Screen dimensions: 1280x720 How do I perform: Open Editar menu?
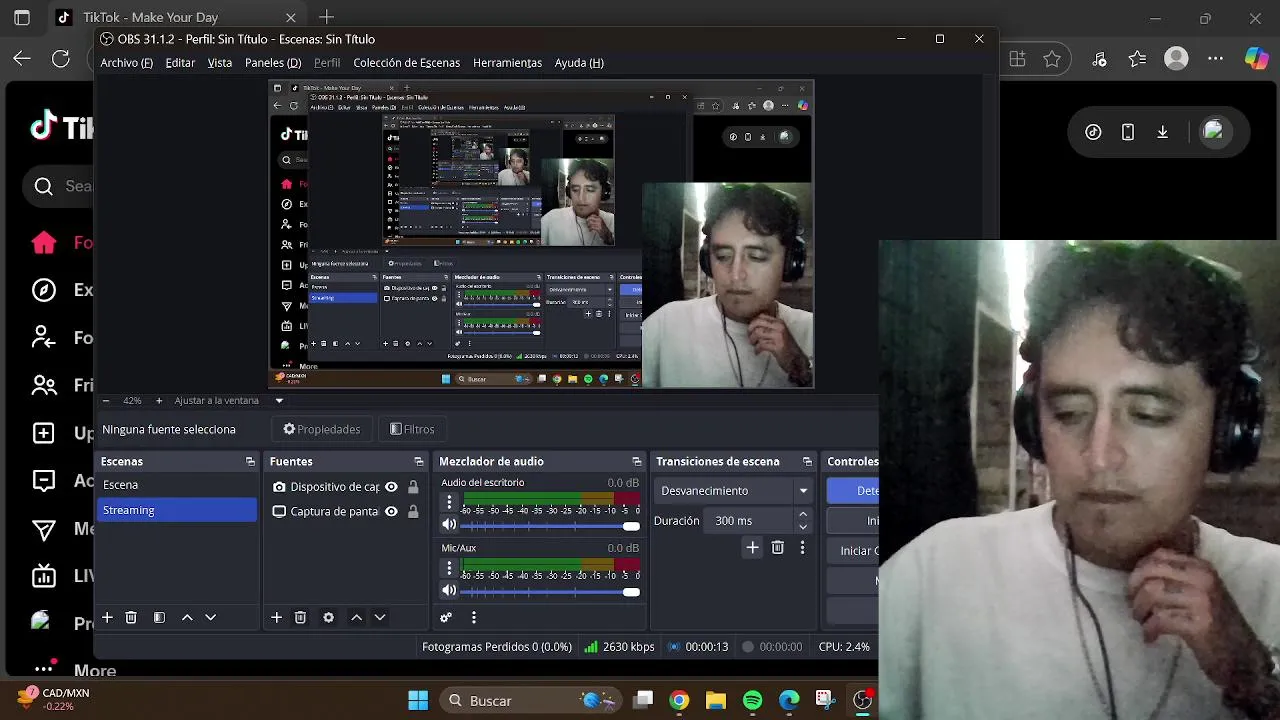180,63
